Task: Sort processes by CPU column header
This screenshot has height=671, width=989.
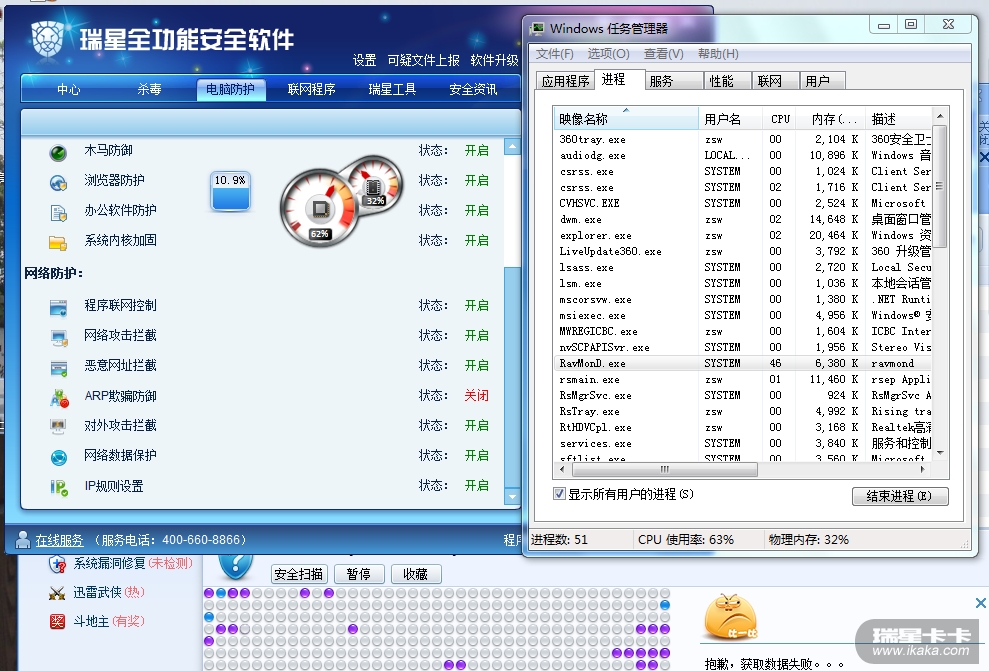Action: [x=780, y=119]
